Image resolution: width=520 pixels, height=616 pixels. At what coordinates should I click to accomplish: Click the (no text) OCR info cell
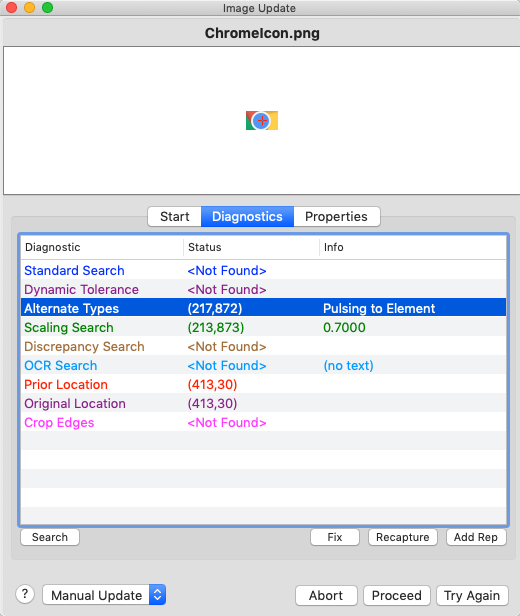(348, 365)
